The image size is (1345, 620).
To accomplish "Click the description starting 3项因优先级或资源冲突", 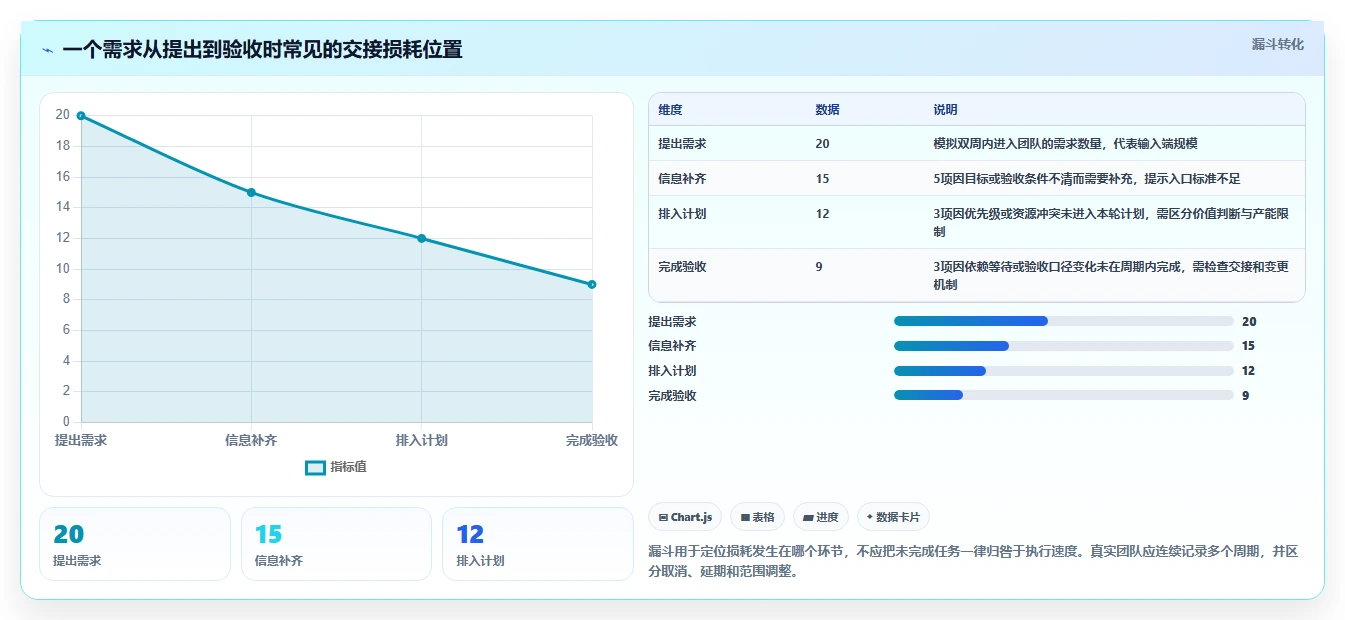I will [x=1113, y=223].
